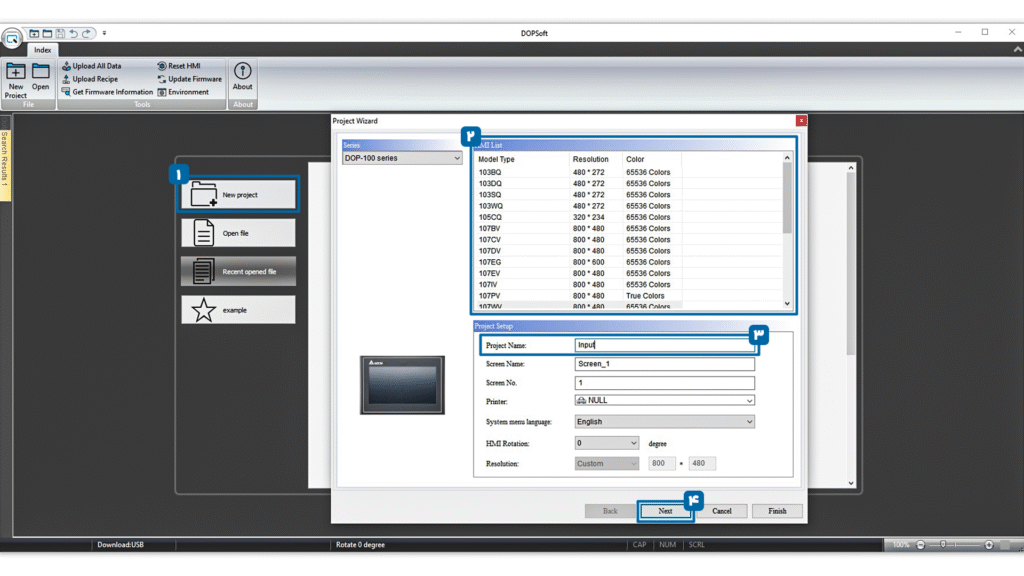Switch to the Index ribbon tab
Image resolution: width=1024 pixels, height=576 pixels.
42,49
